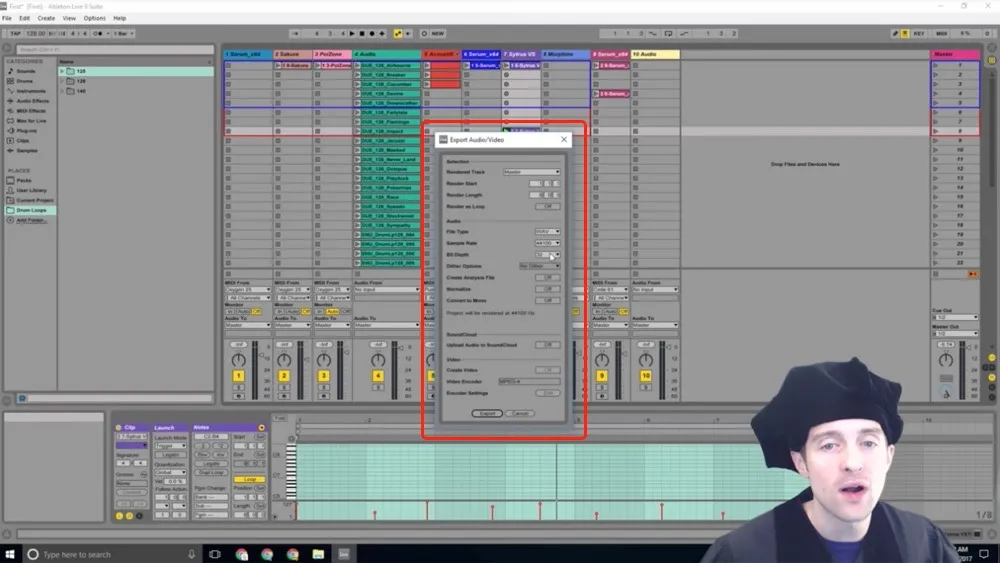Screen dimensions: 1000x563
Task: Toggle the KEY map mode switch
Action: click(918, 33)
